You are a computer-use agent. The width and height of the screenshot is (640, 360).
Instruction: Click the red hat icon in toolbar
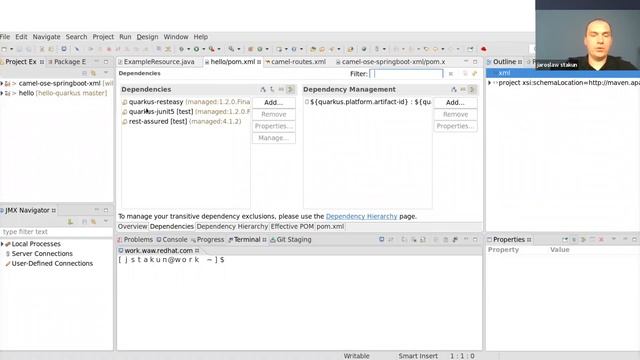[x=484, y=49]
